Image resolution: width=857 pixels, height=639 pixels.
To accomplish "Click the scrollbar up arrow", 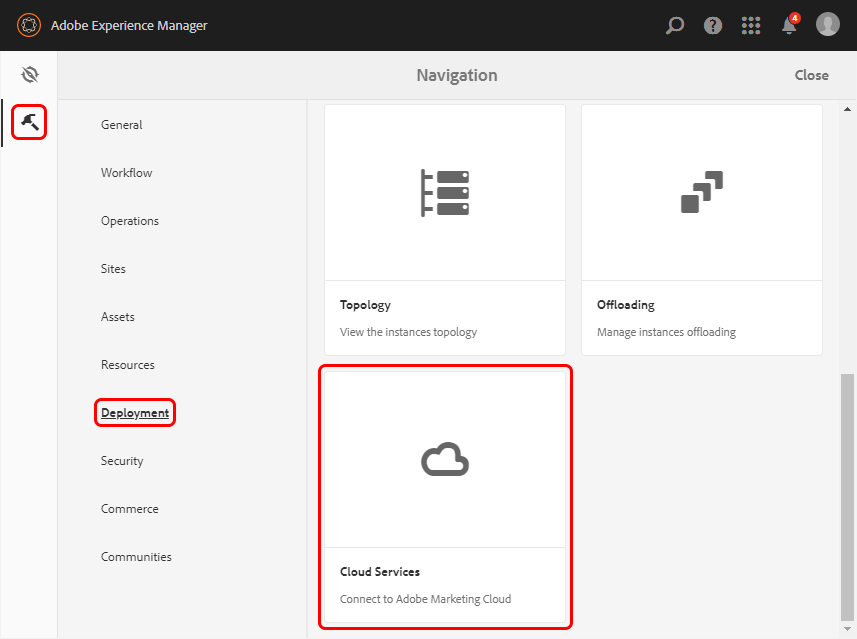I will pos(847,109).
